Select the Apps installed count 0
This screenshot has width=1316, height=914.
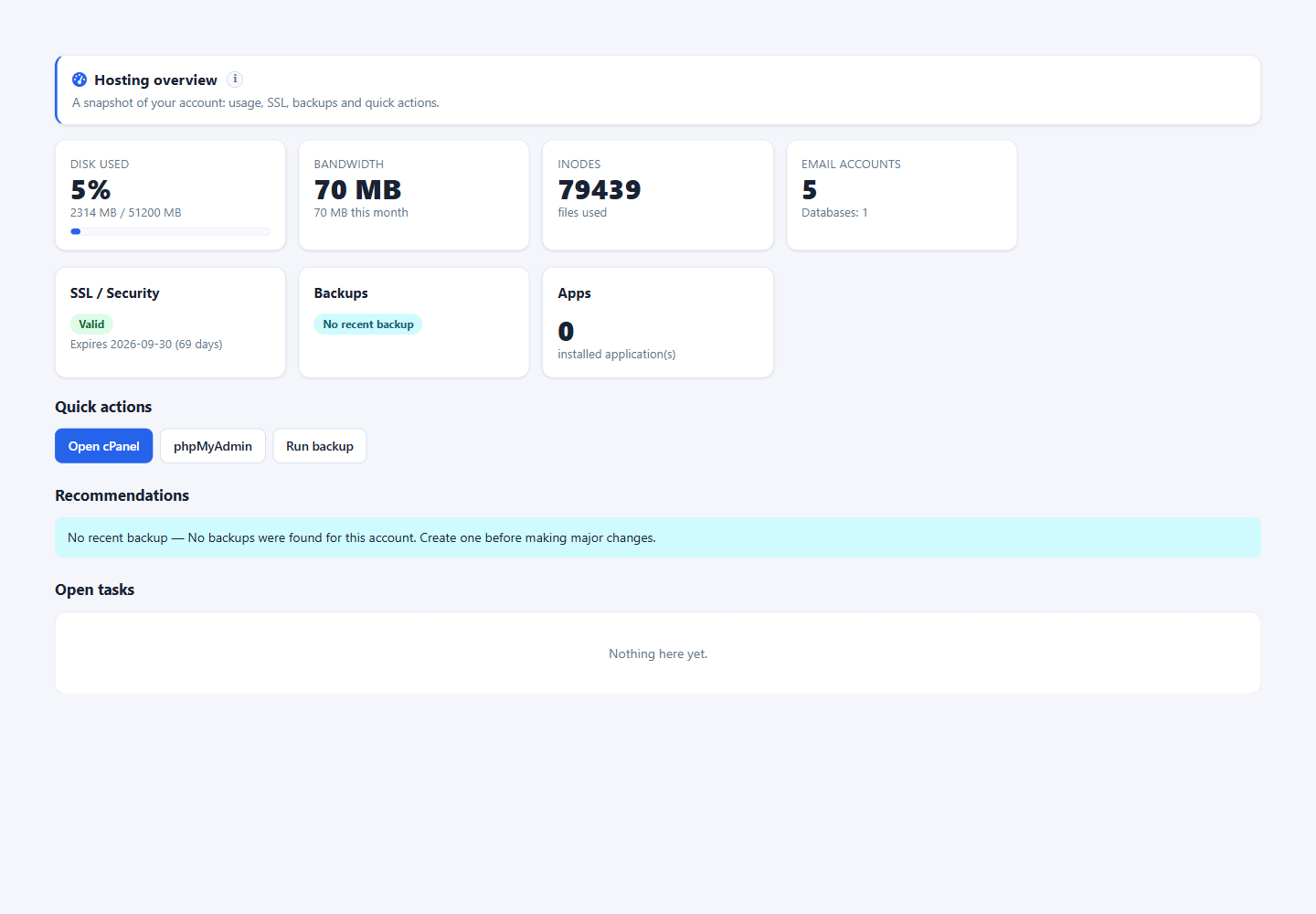coord(566,331)
